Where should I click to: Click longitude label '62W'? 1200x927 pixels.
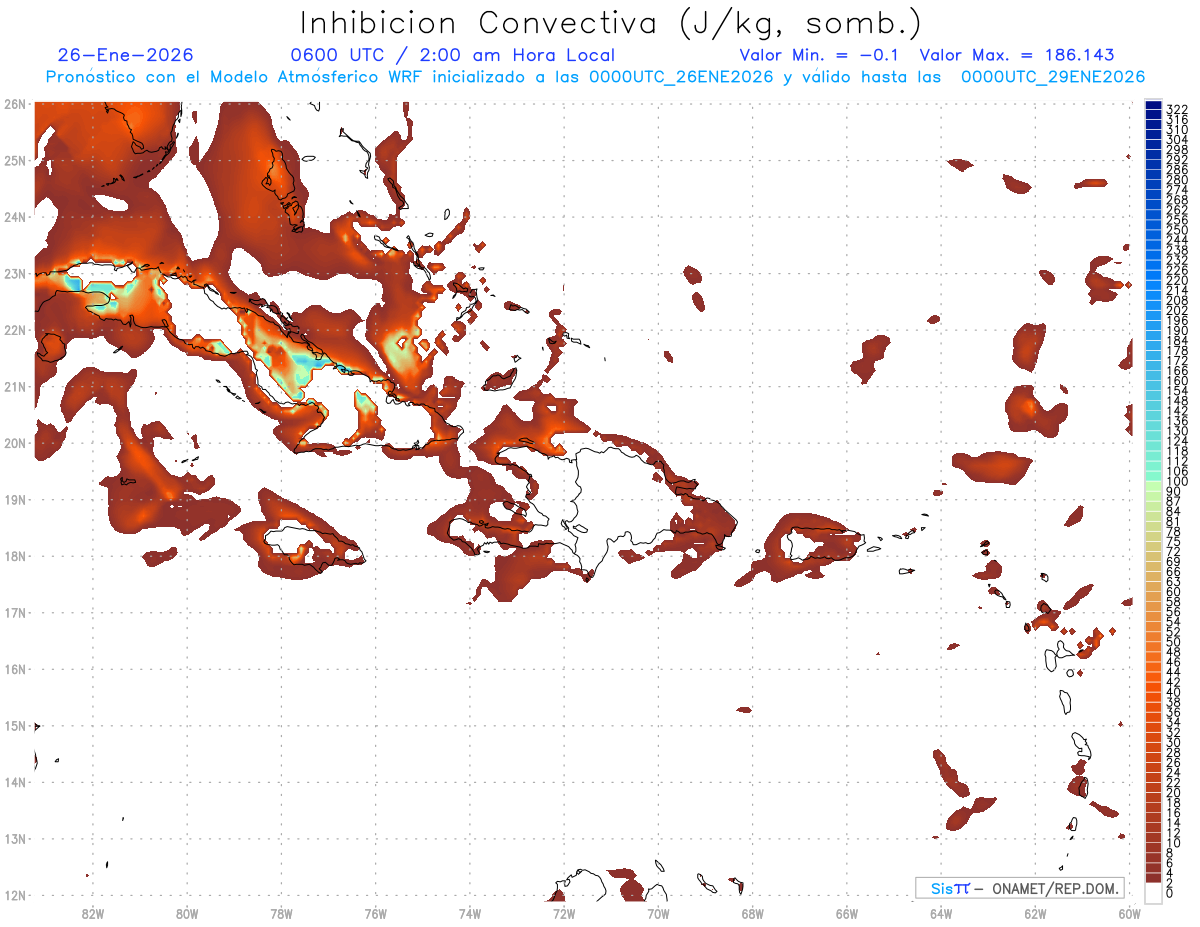(x=1036, y=913)
